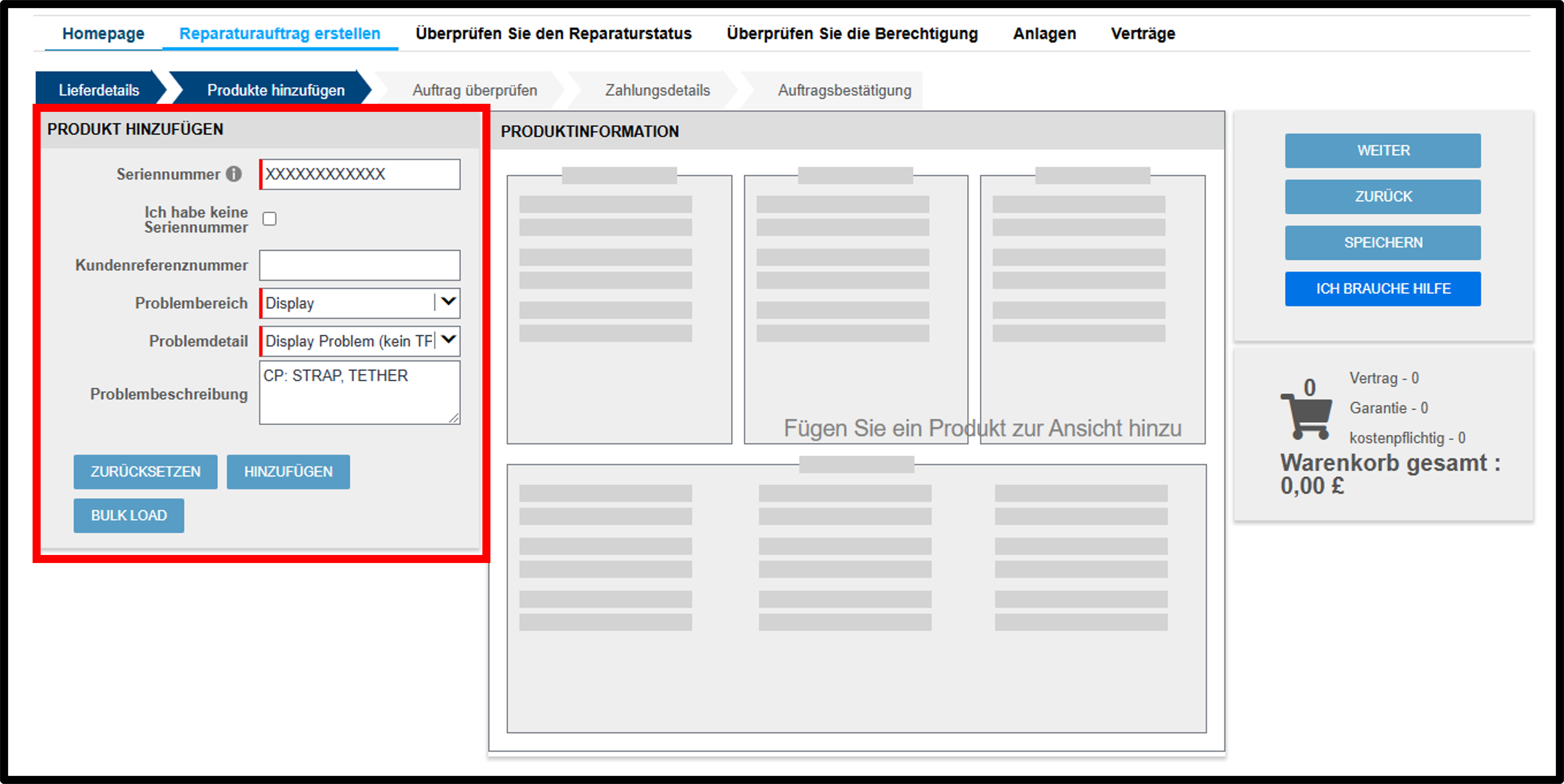Open the Problemdetail dropdown
This screenshot has height=784, width=1564.
359,341
